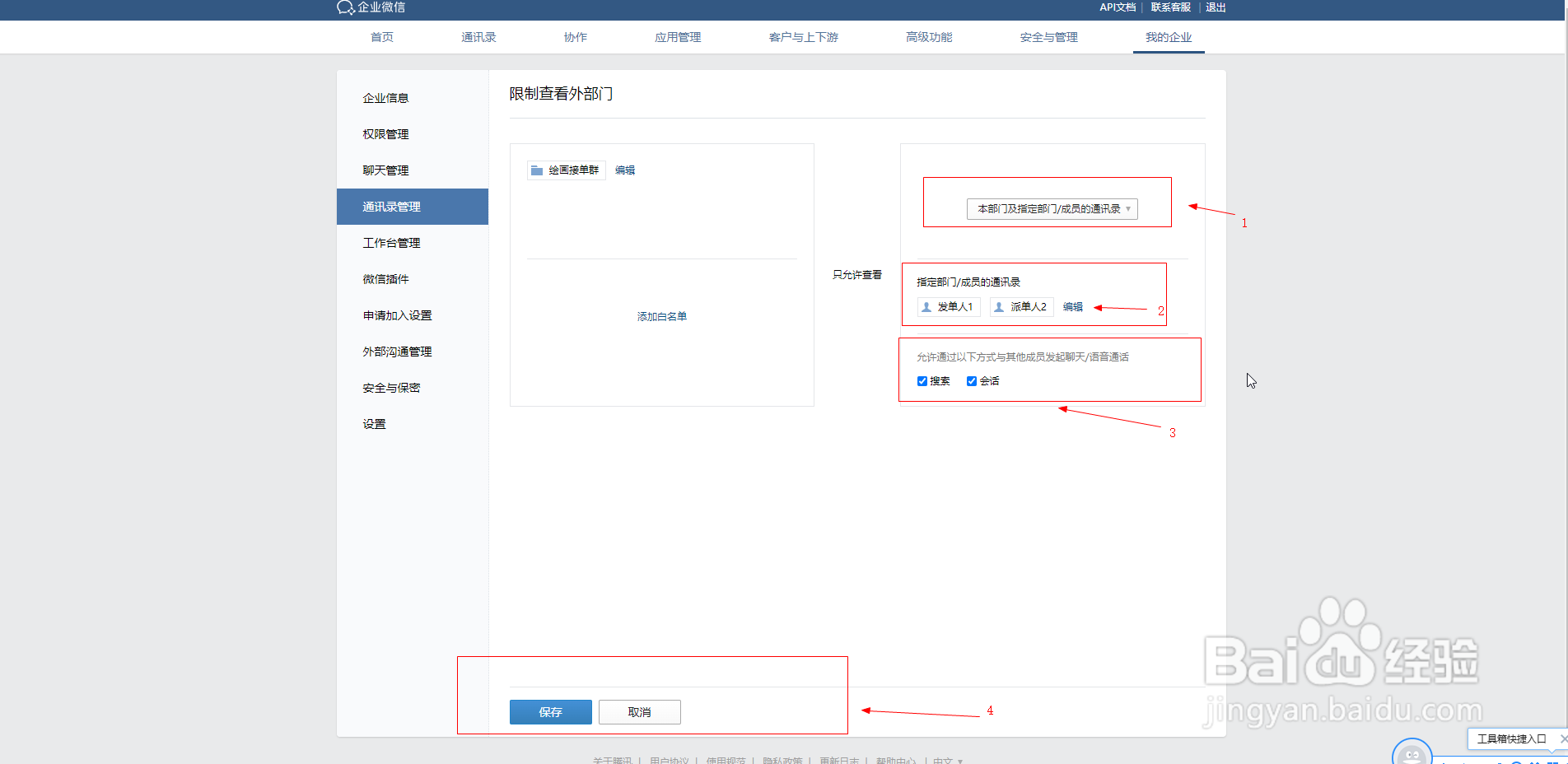Screen dimensions: 1568x764
Task: Open the 本部门及指定部门/成员的通讯录 dropdown
Action: coord(1052,209)
